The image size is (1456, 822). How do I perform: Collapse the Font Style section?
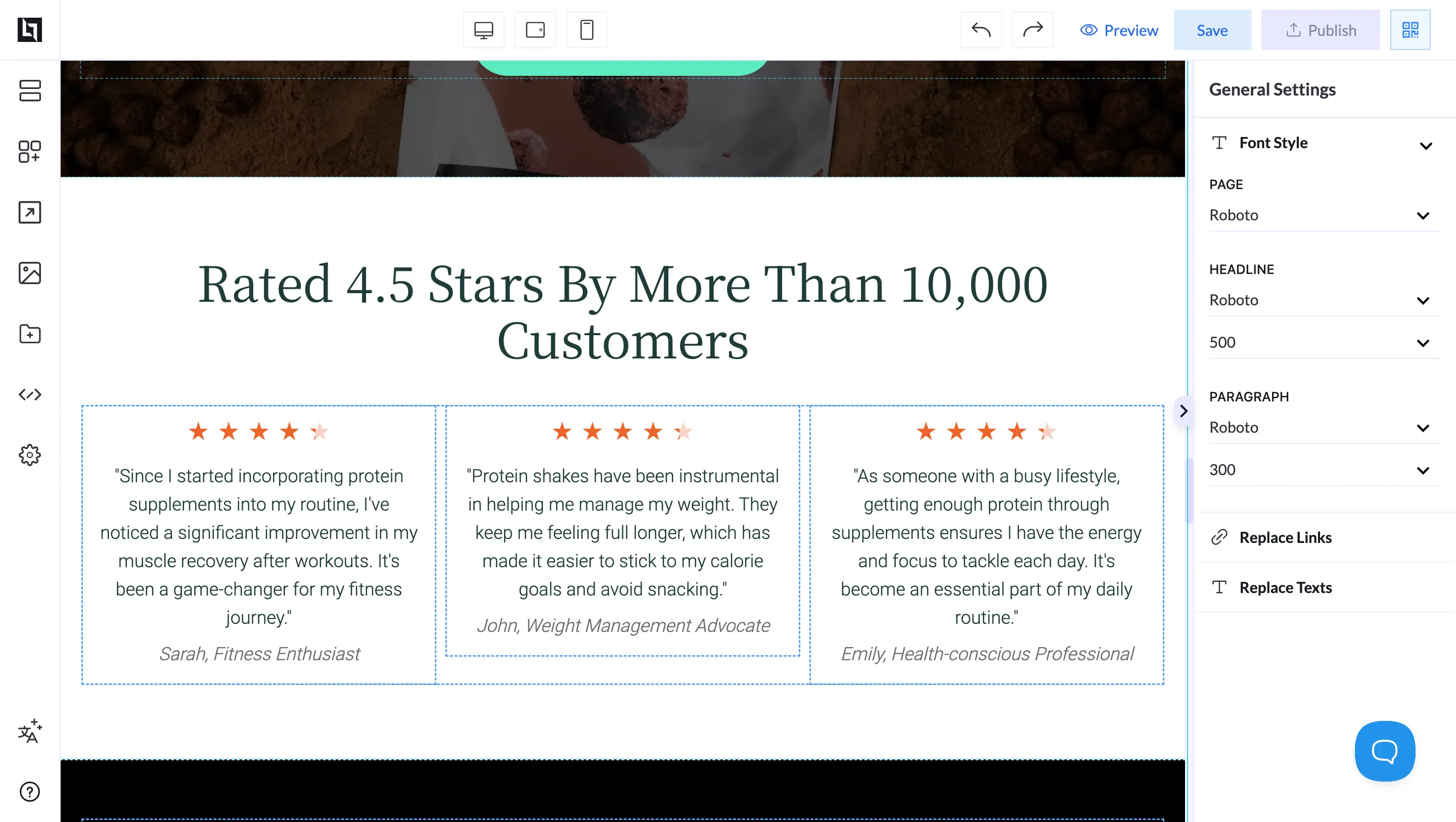tap(1426, 146)
